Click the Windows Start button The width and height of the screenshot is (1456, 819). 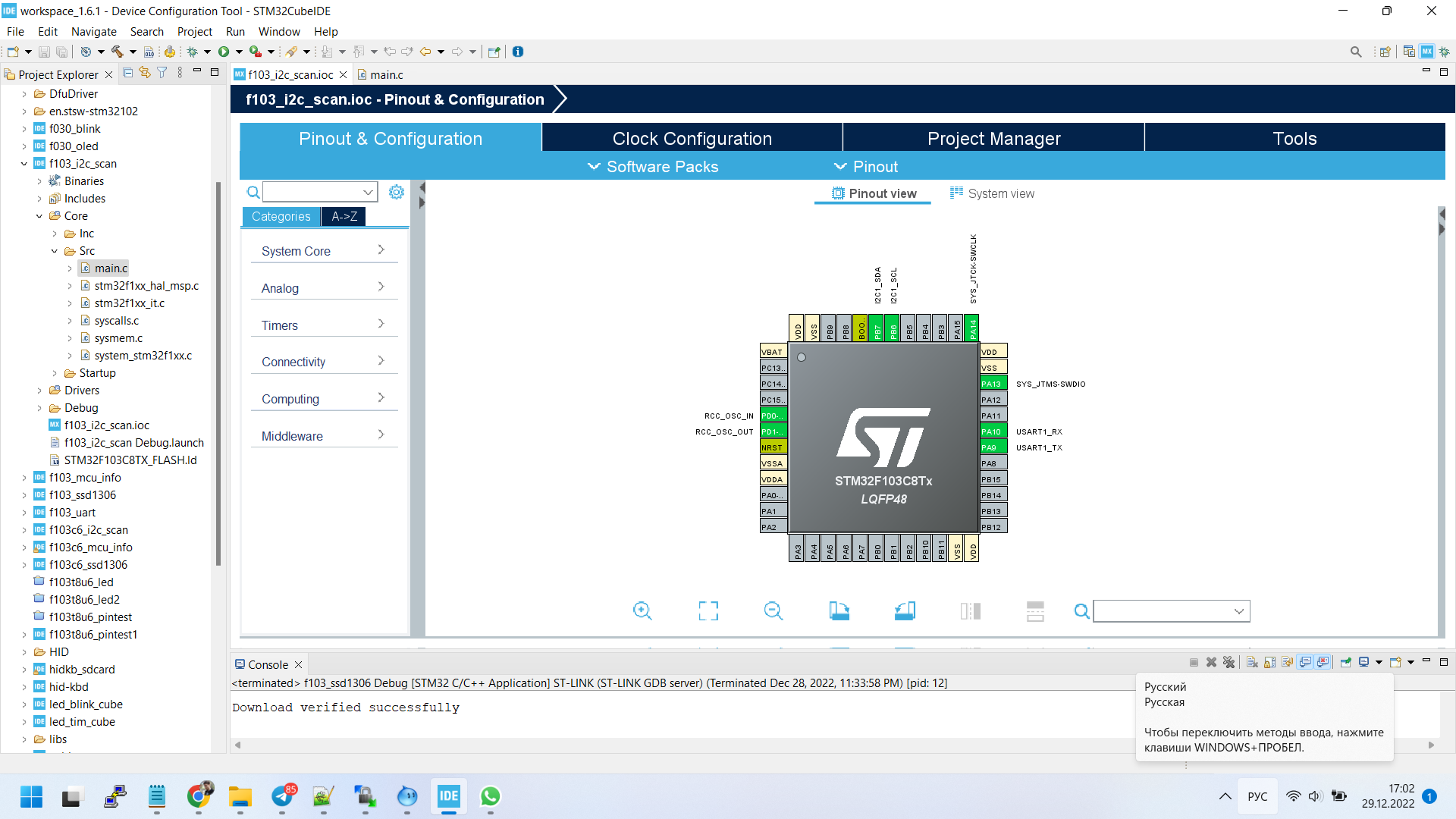click(x=31, y=796)
